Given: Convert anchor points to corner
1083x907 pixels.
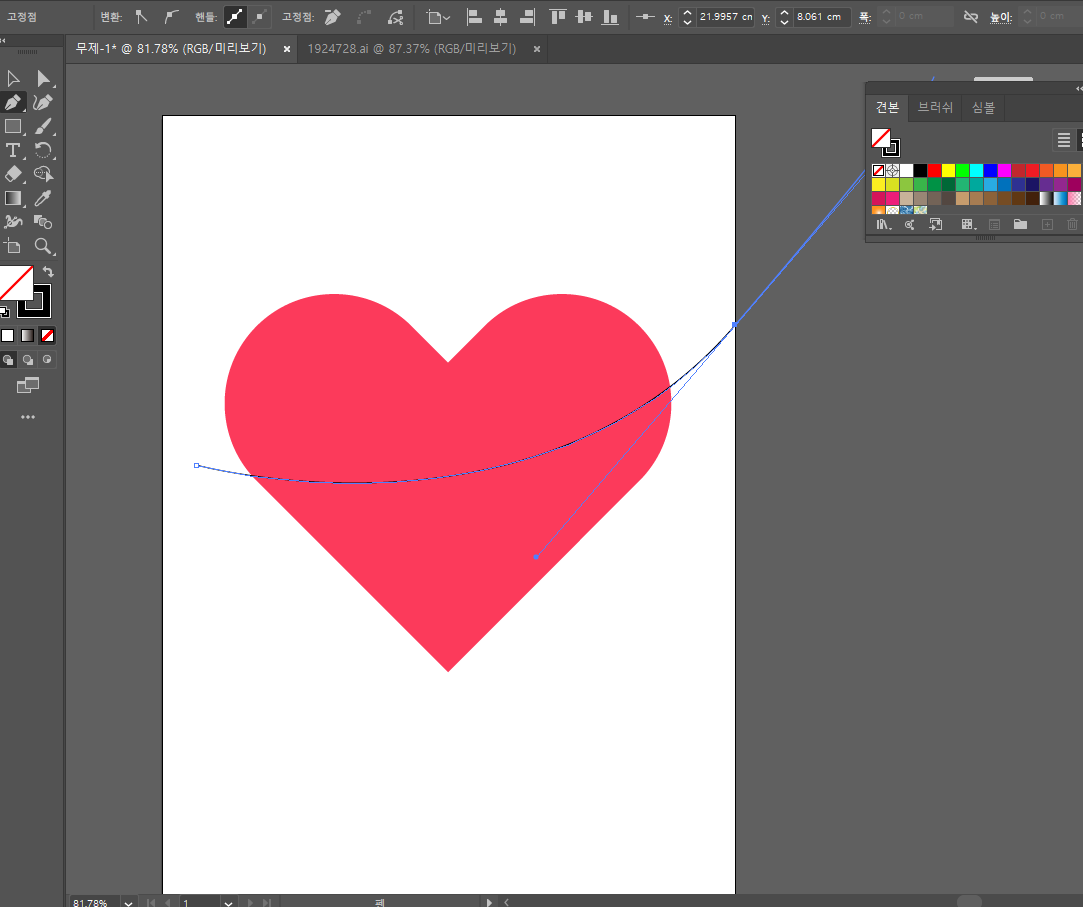Looking at the screenshot, I should [142, 17].
